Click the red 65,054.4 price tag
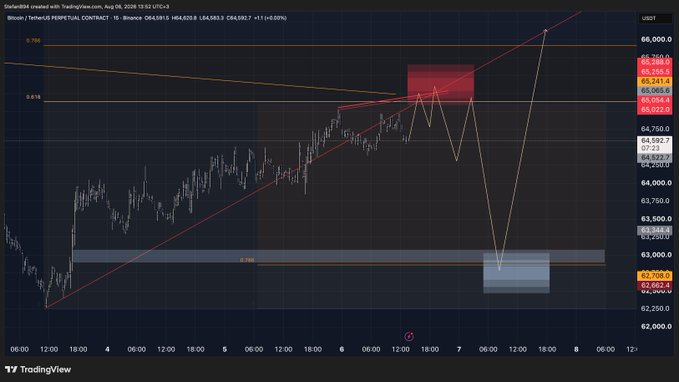Viewport: 679px width, 382px height. (655, 100)
